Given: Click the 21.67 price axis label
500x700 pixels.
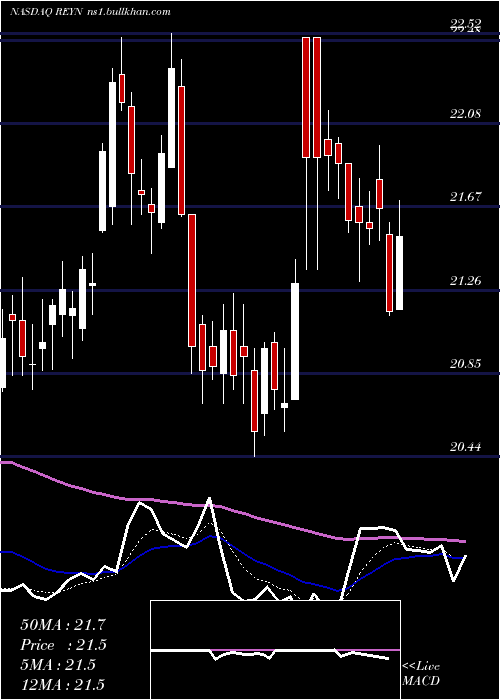Looking at the screenshot, I should (x=465, y=196).
